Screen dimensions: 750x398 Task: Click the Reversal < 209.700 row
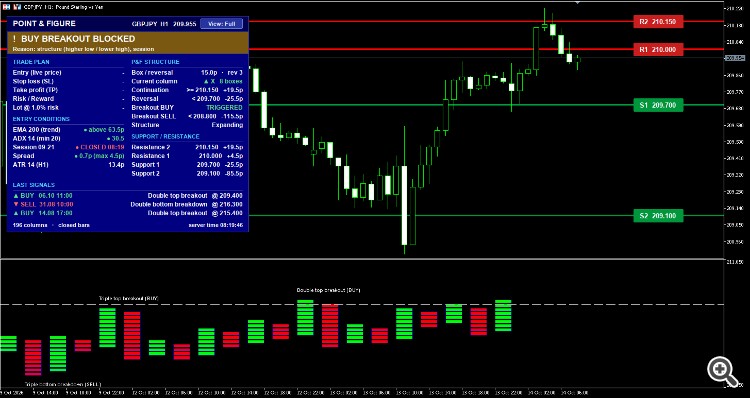(x=187, y=99)
